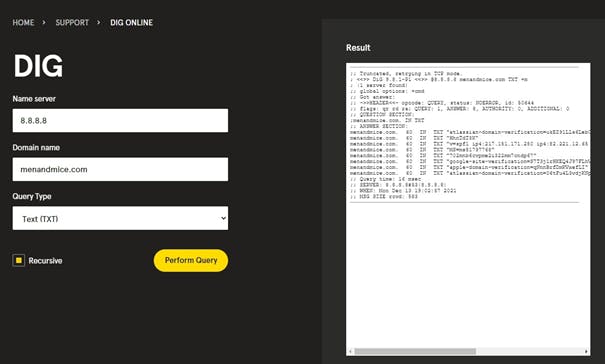Click the google-site-verification TXT record line
Viewport: 605px width, 364px height.
pos(470,161)
